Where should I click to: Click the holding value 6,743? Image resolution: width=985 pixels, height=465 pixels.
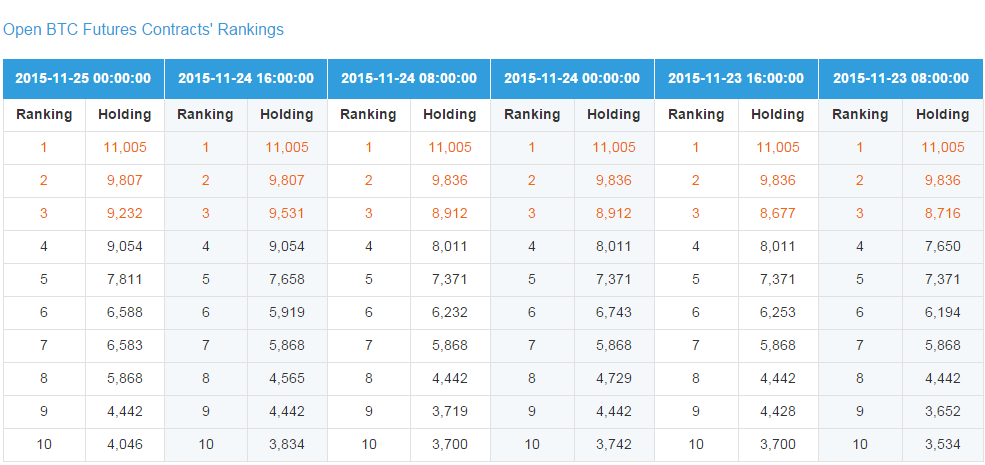[614, 312]
